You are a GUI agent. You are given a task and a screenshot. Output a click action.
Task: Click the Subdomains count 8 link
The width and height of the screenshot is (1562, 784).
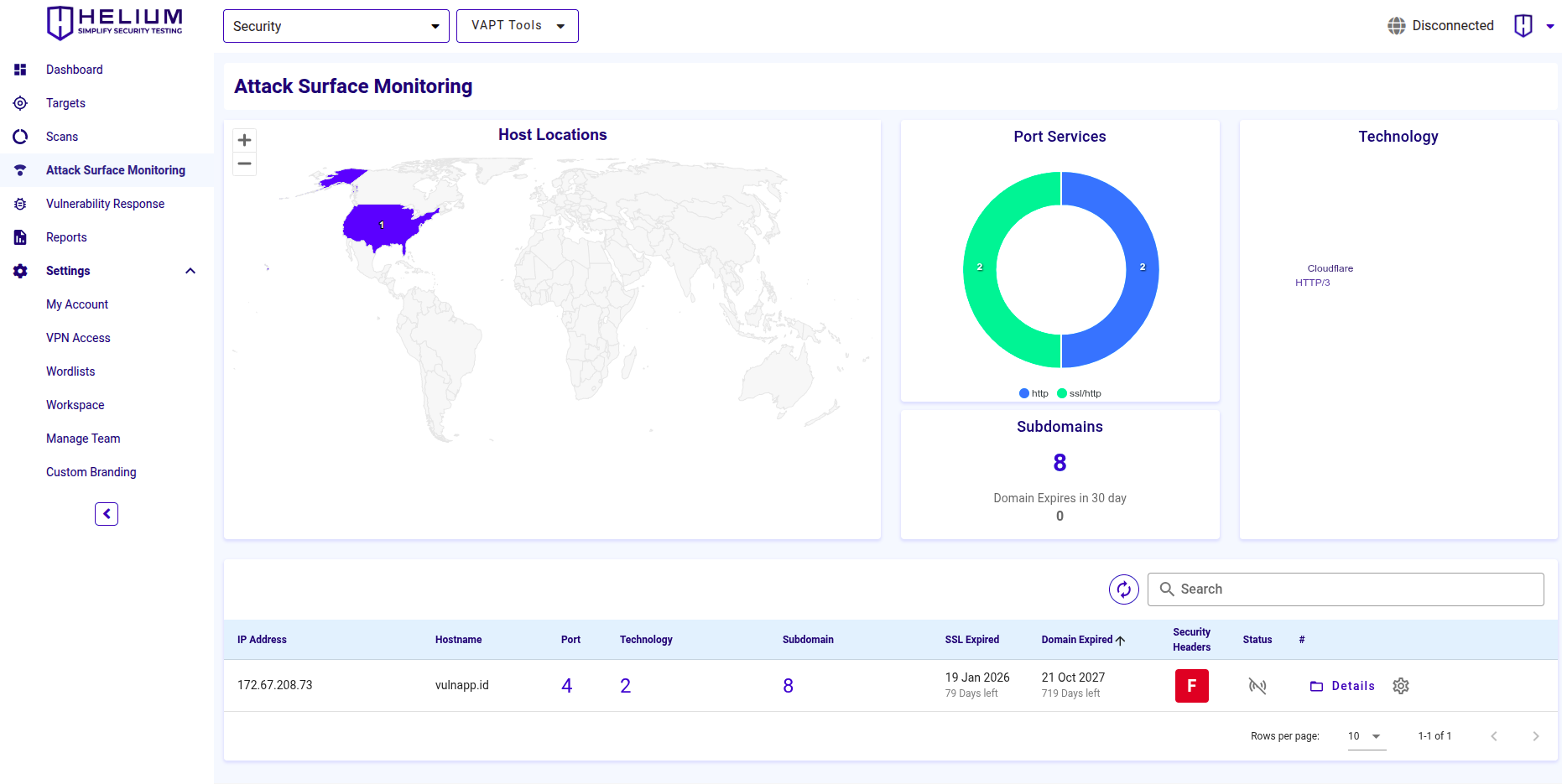[x=788, y=685]
